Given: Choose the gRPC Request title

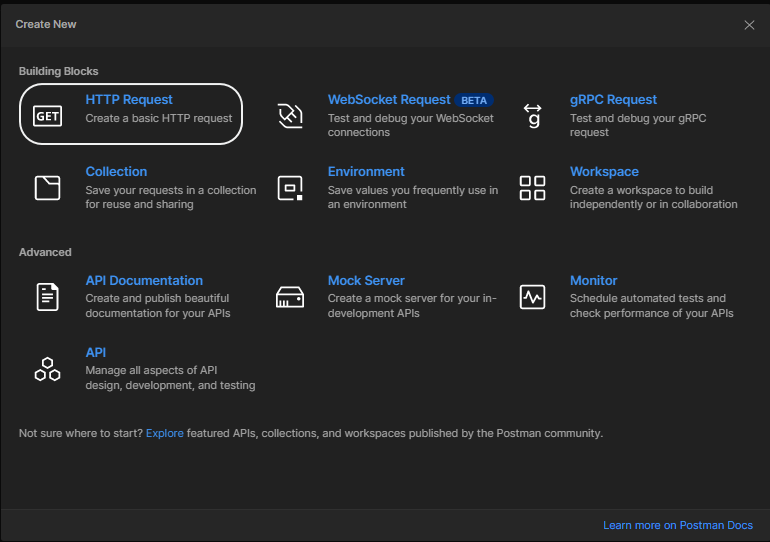Looking at the screenshot, I should 613,100.
